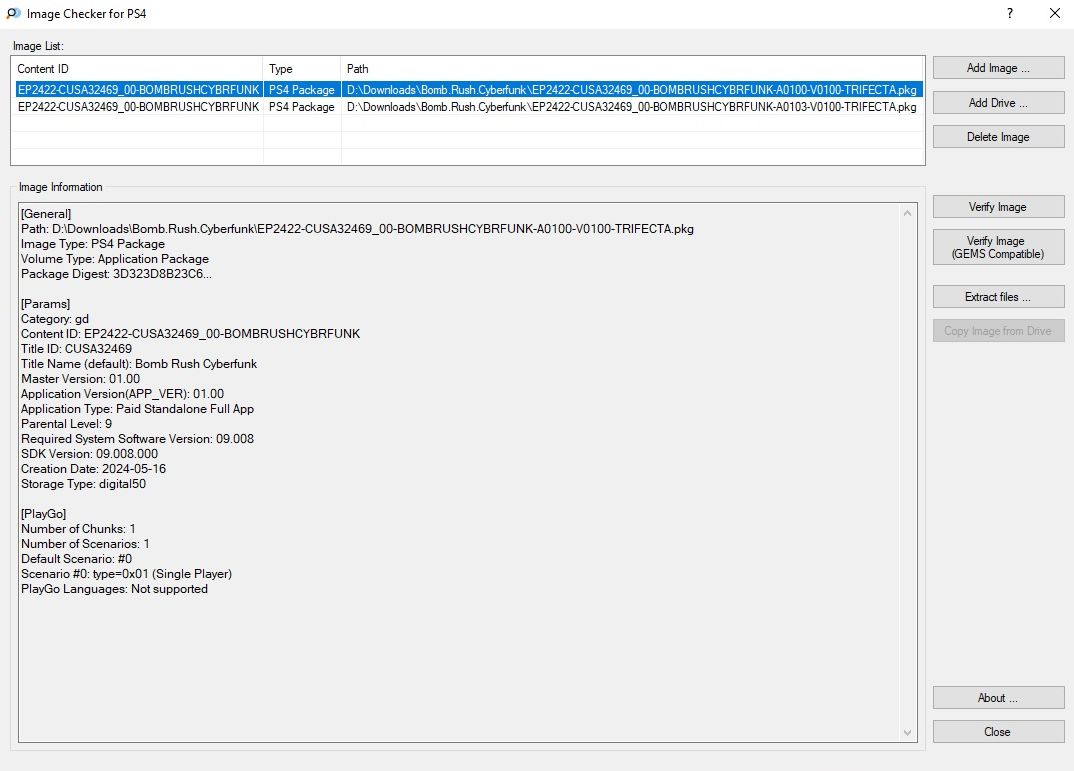Viewport: 1074px width, 771px height.
Task: Open the About dialog
Action: 998,698
